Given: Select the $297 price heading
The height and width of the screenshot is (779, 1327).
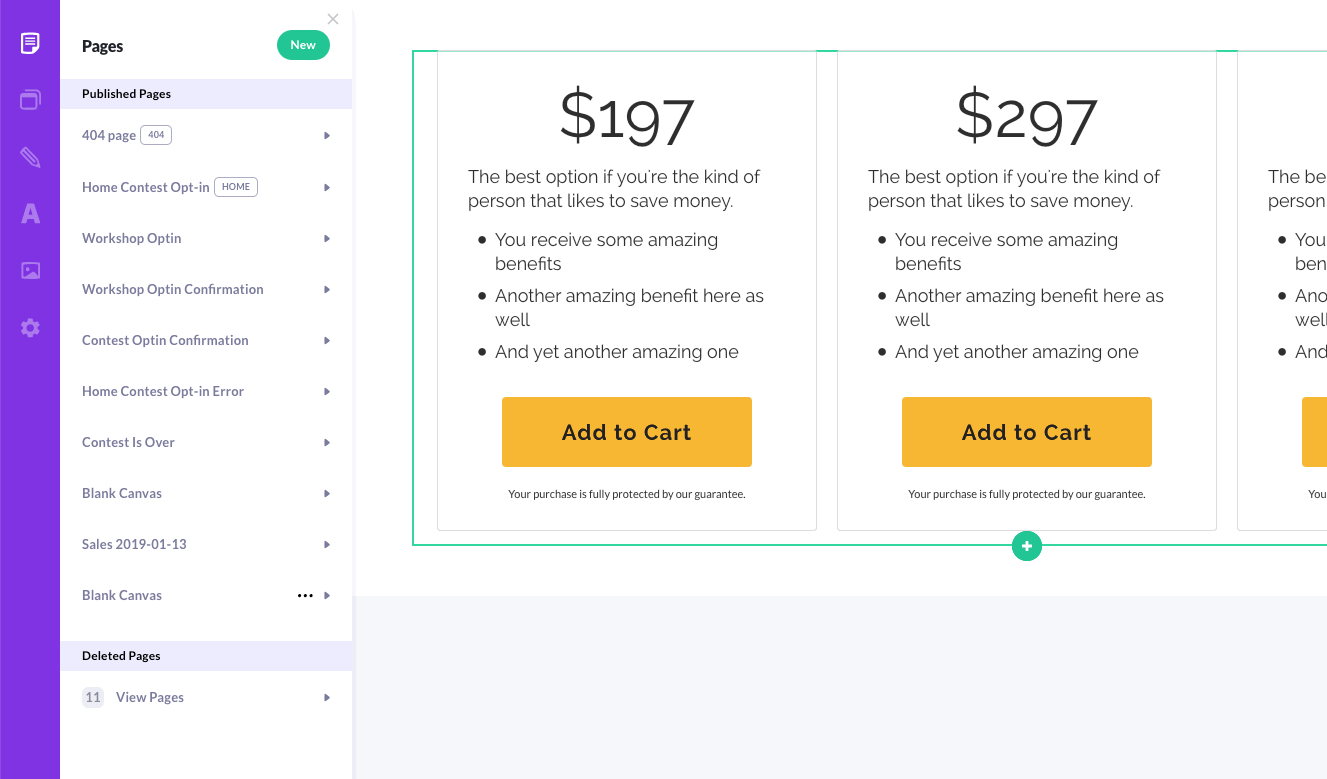Looking at the screenshot, I should 1027,116.
